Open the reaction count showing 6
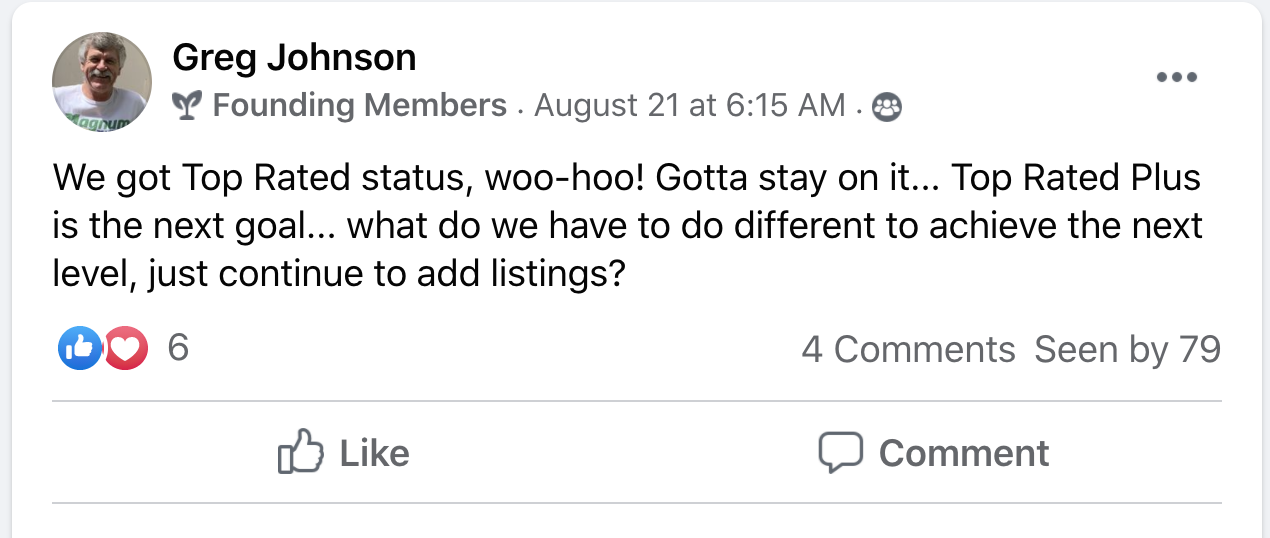 178,348
